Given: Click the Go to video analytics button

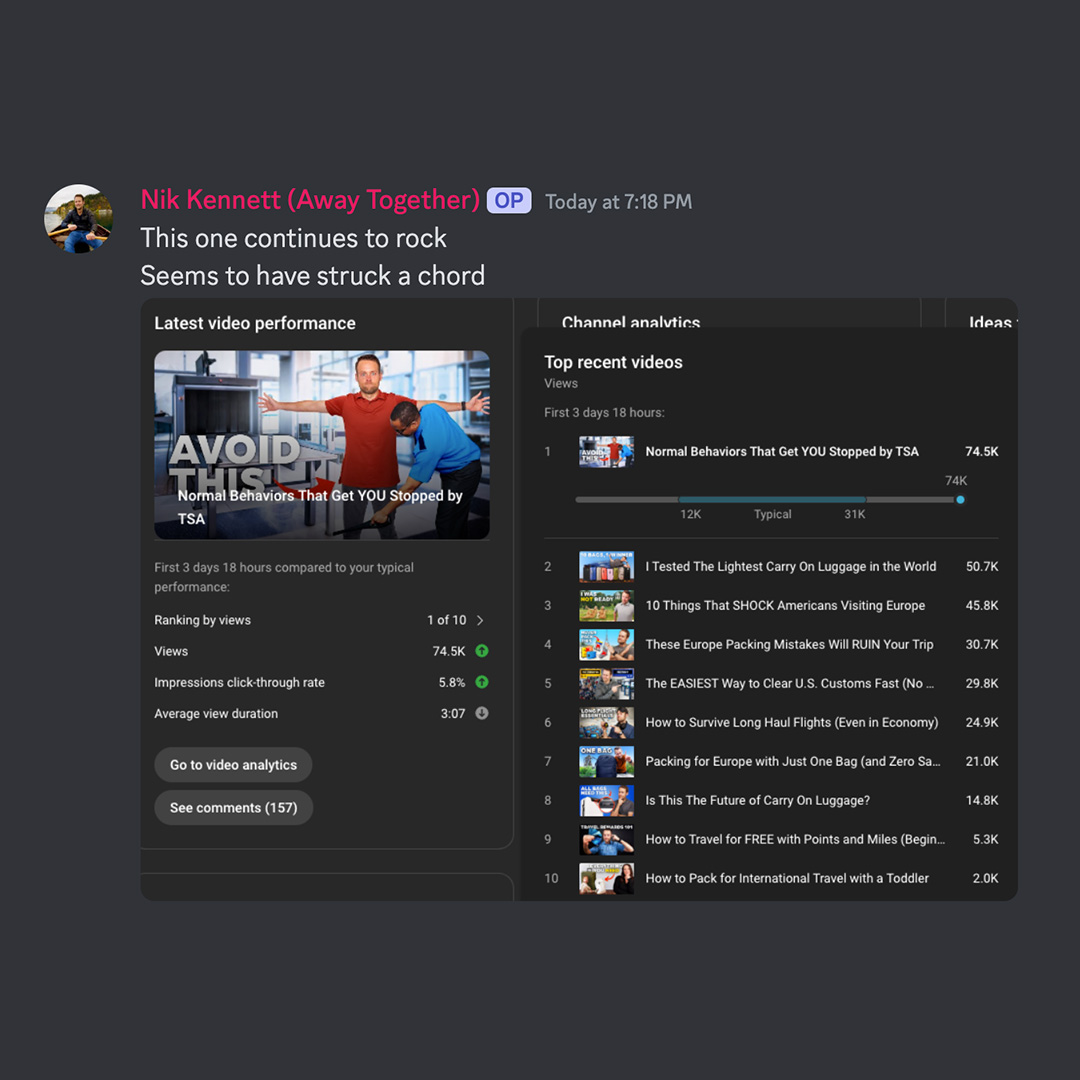Looking at the screenshot, I should pyautogui.click(x=233, y=765).
